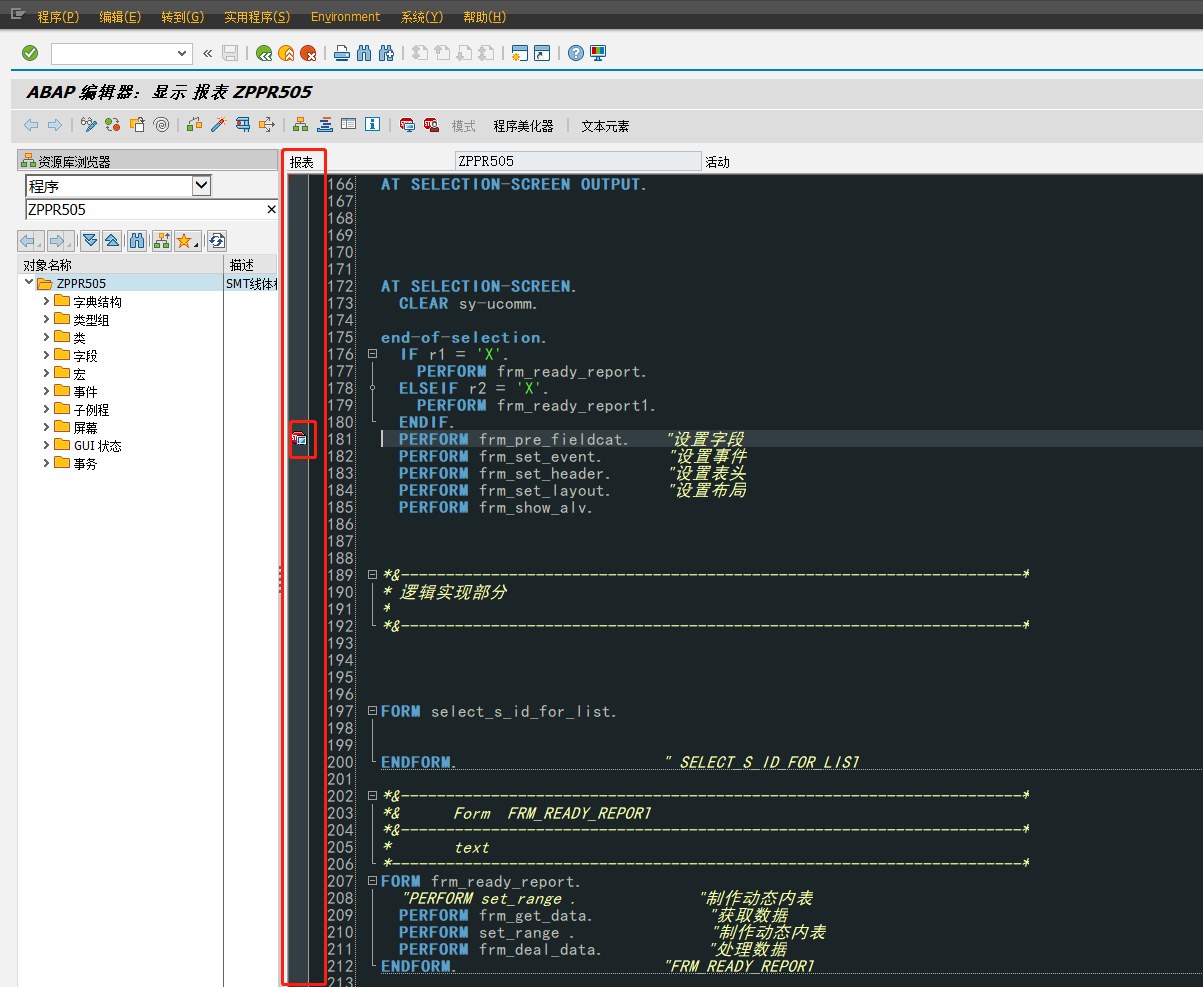Click the Other Object icon
Screen dimensions: 1203x987
[137, 125]
